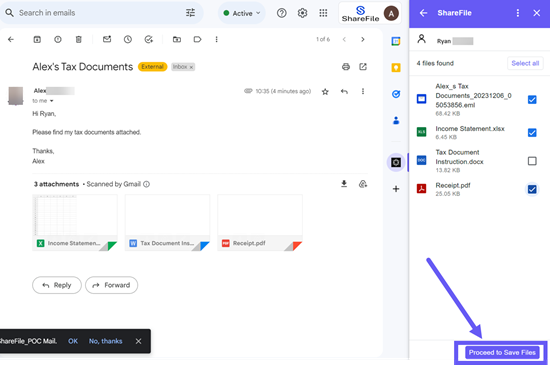The width and height of the screenshot is (550, 365).
Task: Open message more options menu
Action: pos(363,92)
